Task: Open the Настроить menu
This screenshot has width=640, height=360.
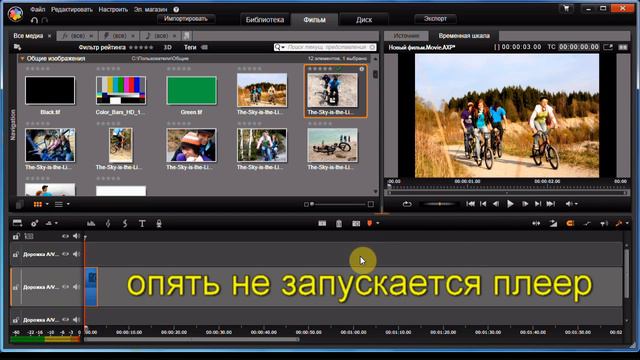Action: point(113,9)
